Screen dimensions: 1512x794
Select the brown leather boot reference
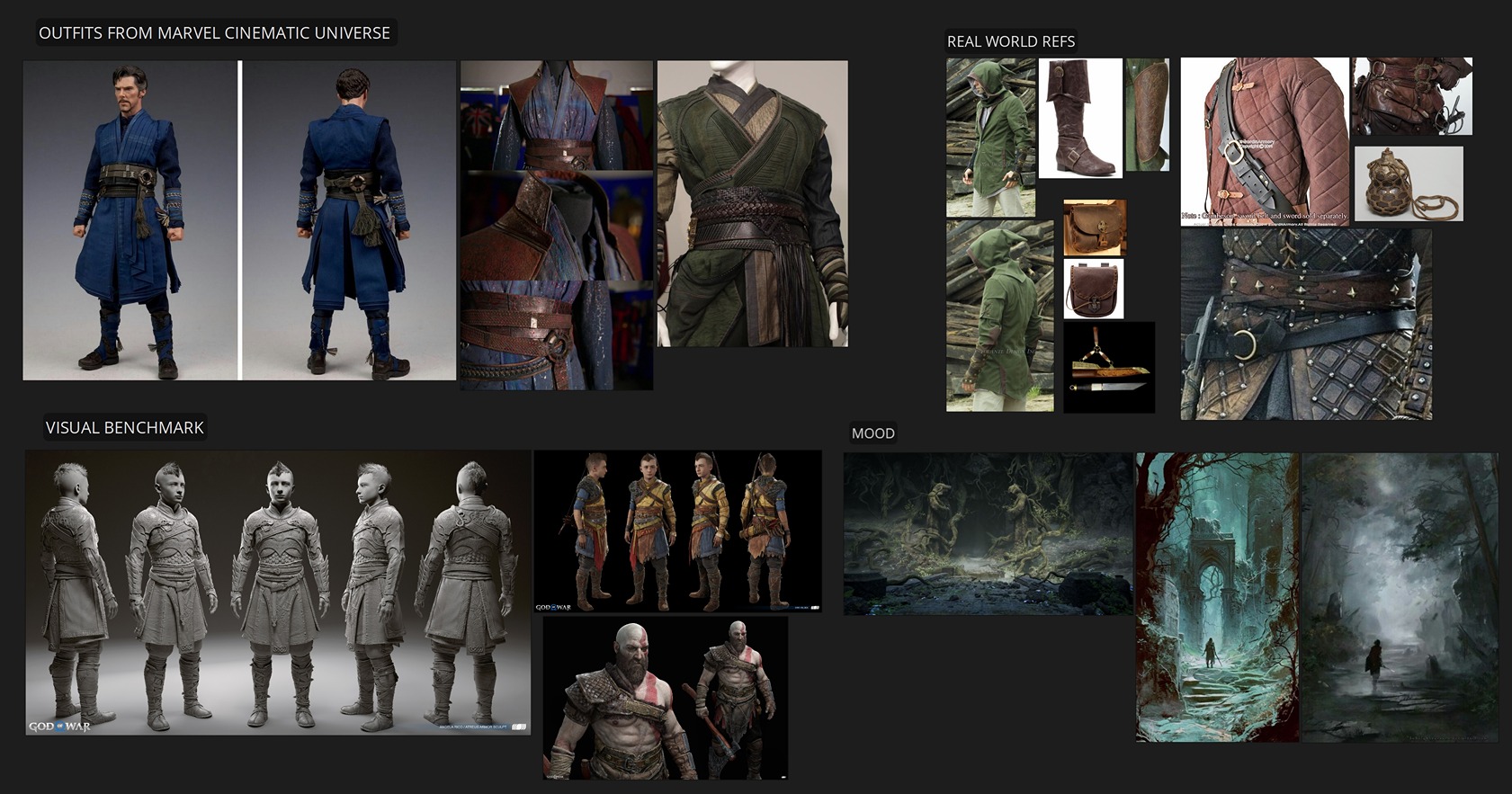1080,118
